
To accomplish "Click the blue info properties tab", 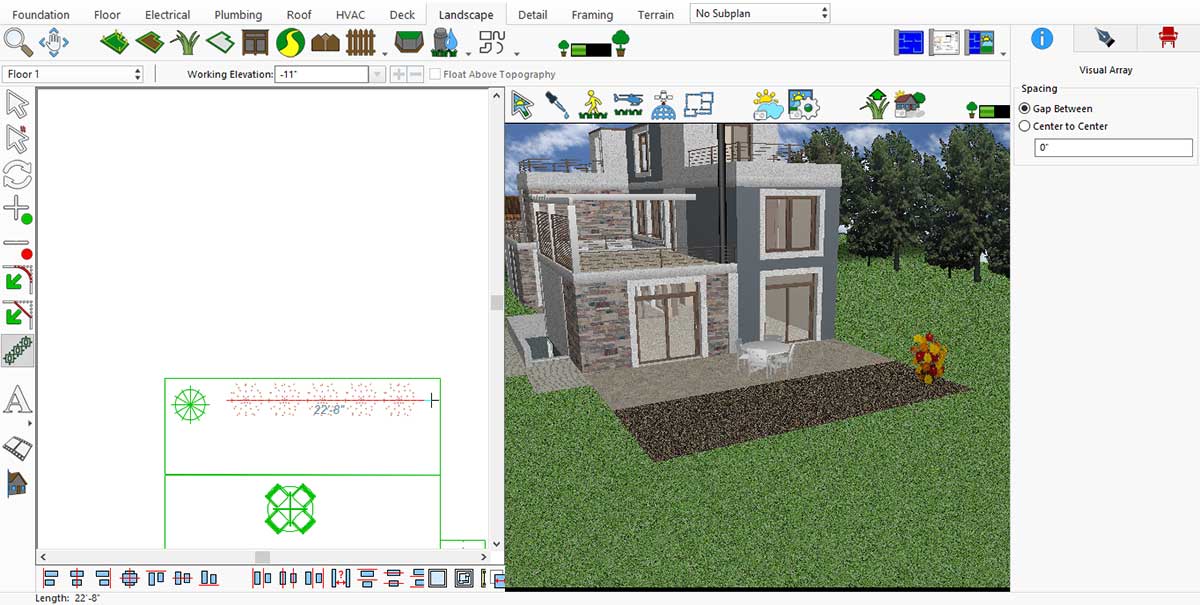I will (1042, 38).
